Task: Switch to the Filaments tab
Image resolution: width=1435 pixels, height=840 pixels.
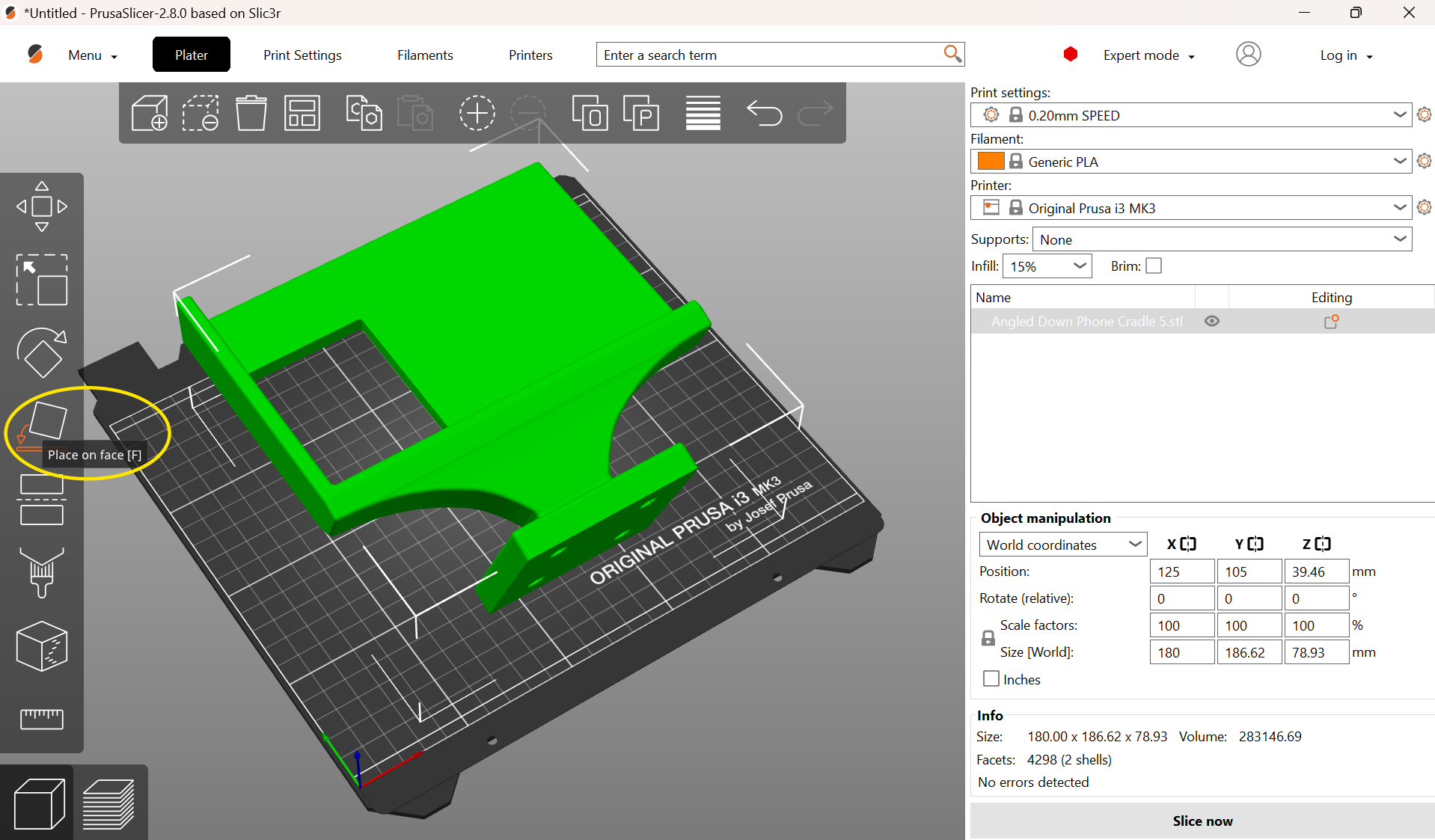Action: click(425, 55)
